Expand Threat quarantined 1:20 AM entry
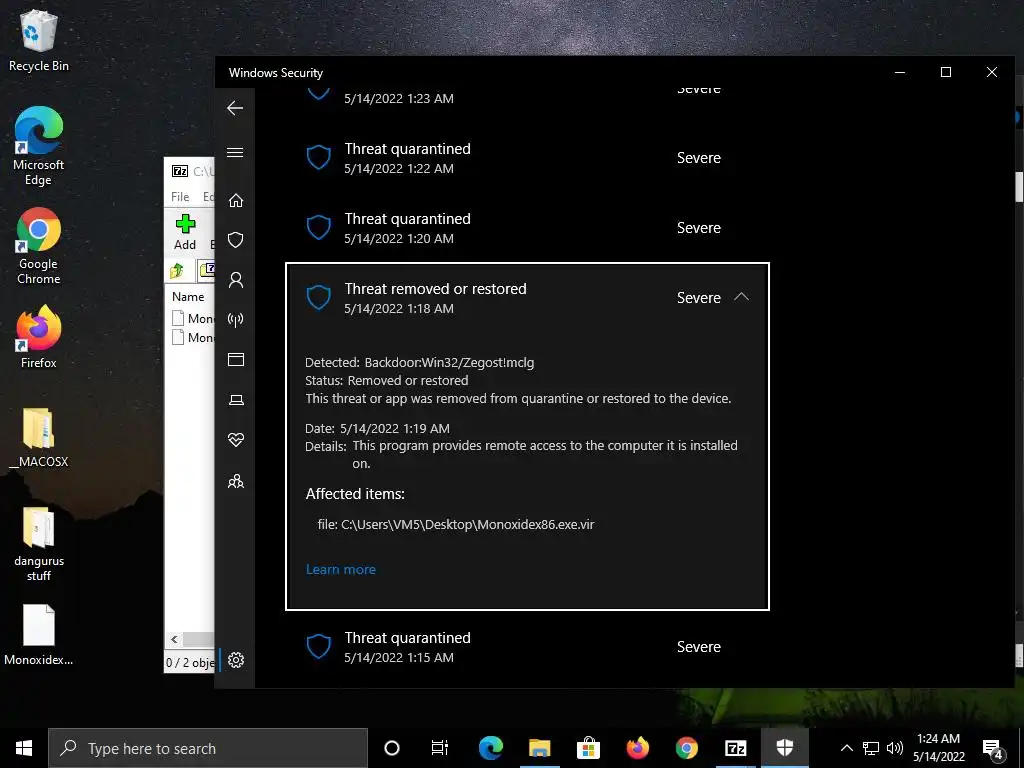The image size is (1024, 768). 528,228
